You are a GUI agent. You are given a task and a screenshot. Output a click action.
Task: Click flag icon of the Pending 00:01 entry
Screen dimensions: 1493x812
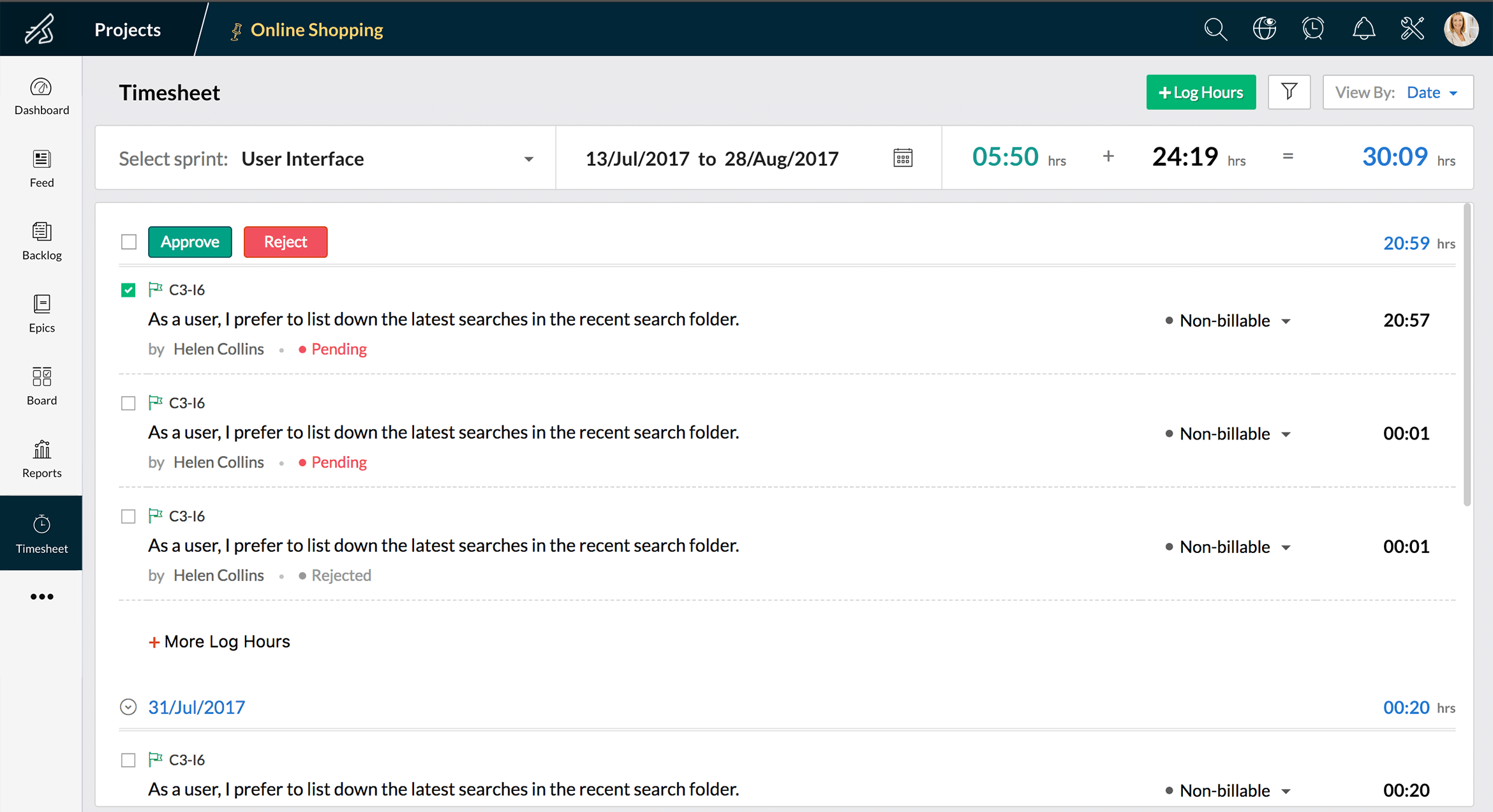(x=155, y=402)
